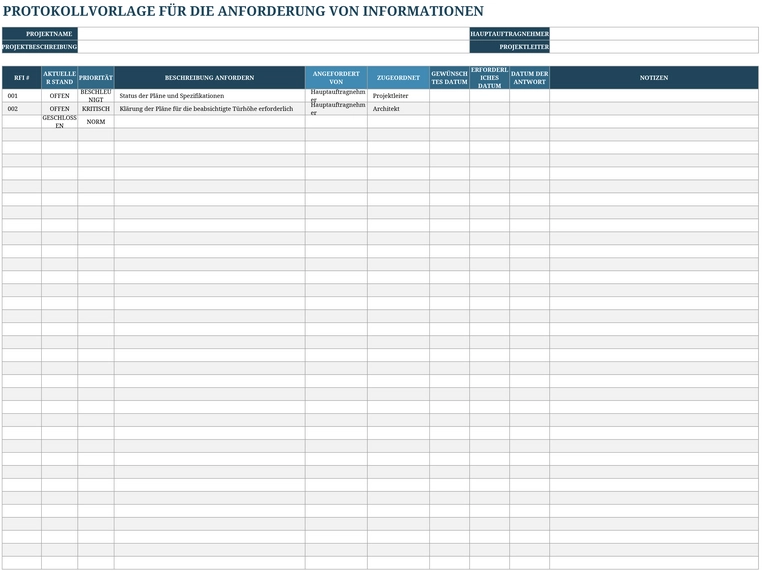The width and height of the screenshot is (762, 571).
Task: Click Hauptauftragnehmer cell in row 002
Action: tap(336, 109)
